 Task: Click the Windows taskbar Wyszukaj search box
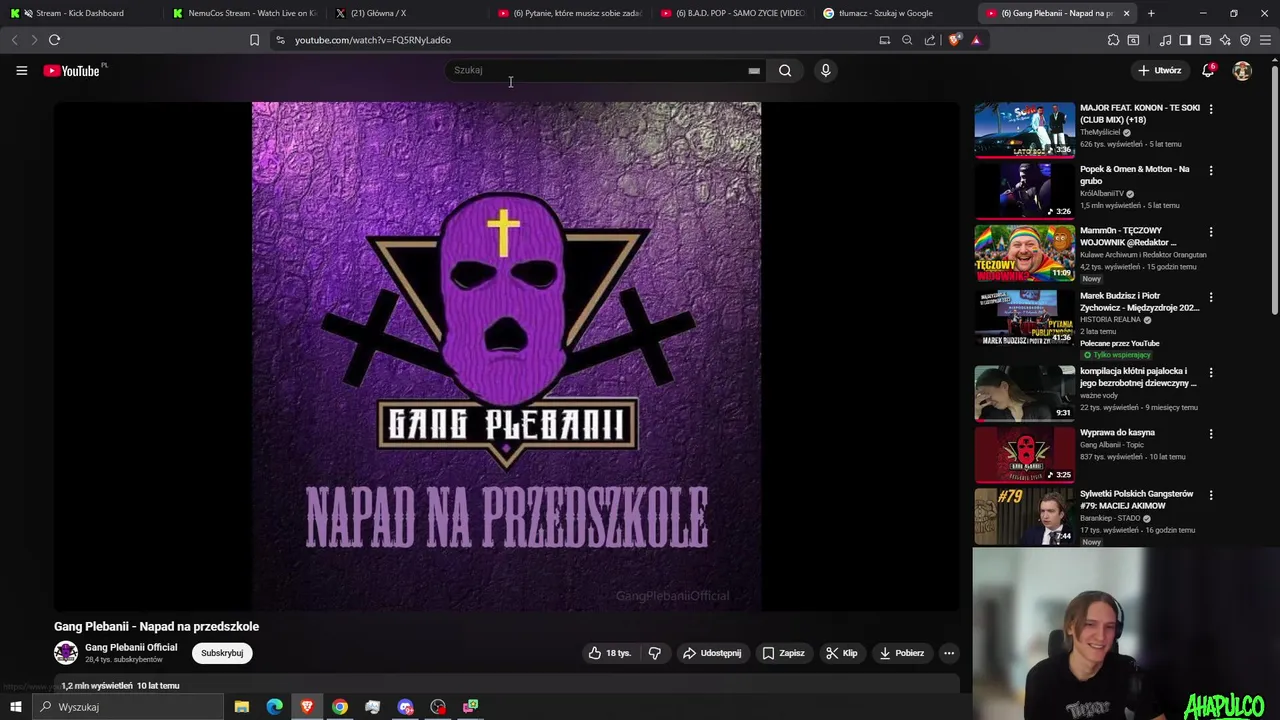(x=127, y=707)
